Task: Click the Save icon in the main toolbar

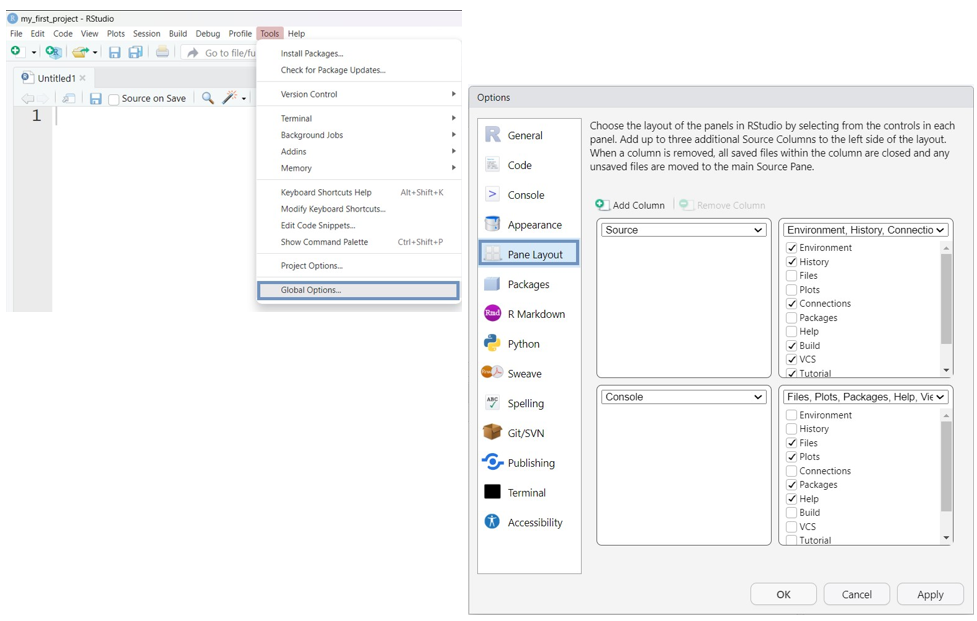Action: point(115,52)
